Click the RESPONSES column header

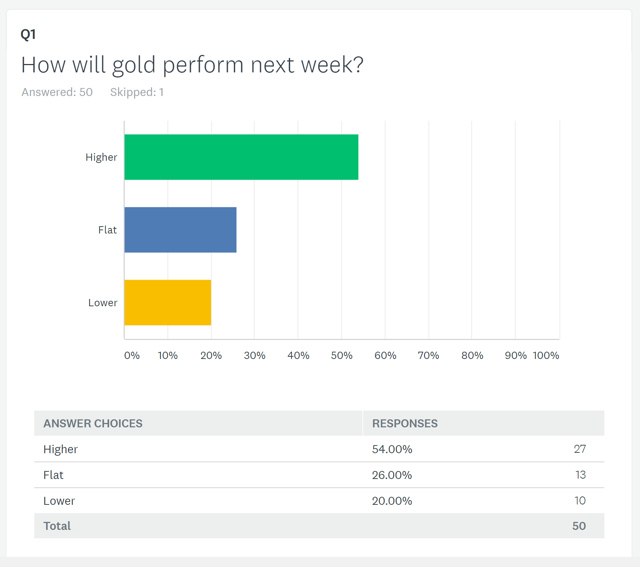(405, 423)
